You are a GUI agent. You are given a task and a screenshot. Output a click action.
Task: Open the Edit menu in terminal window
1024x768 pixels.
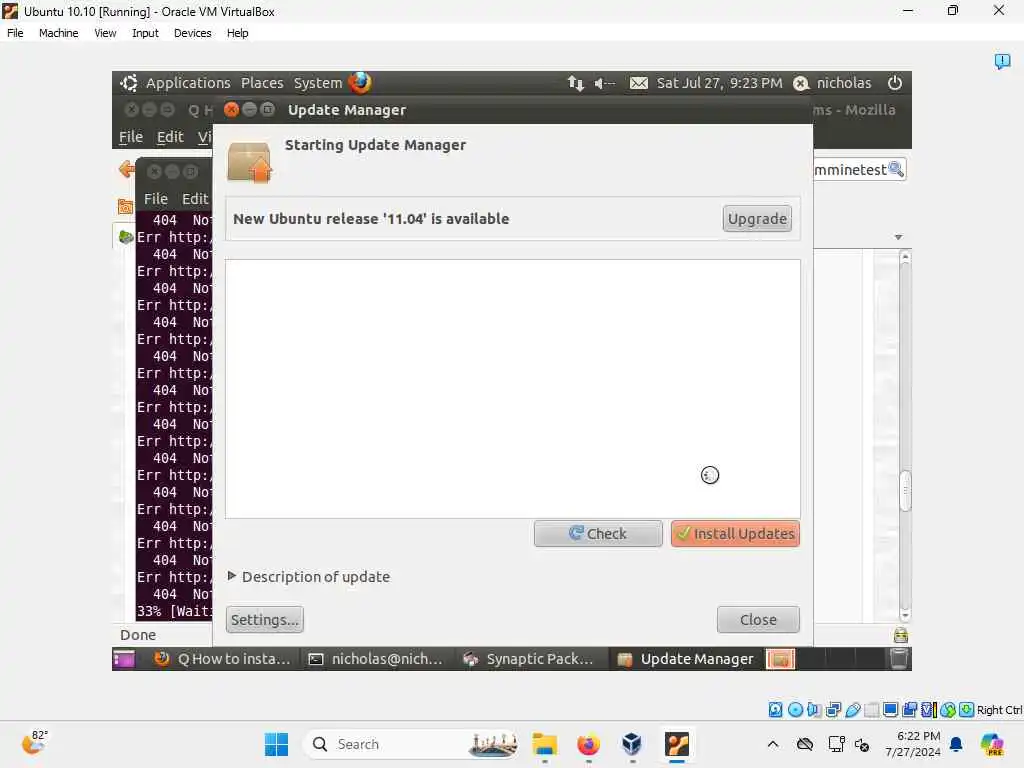tap(194, 199)
